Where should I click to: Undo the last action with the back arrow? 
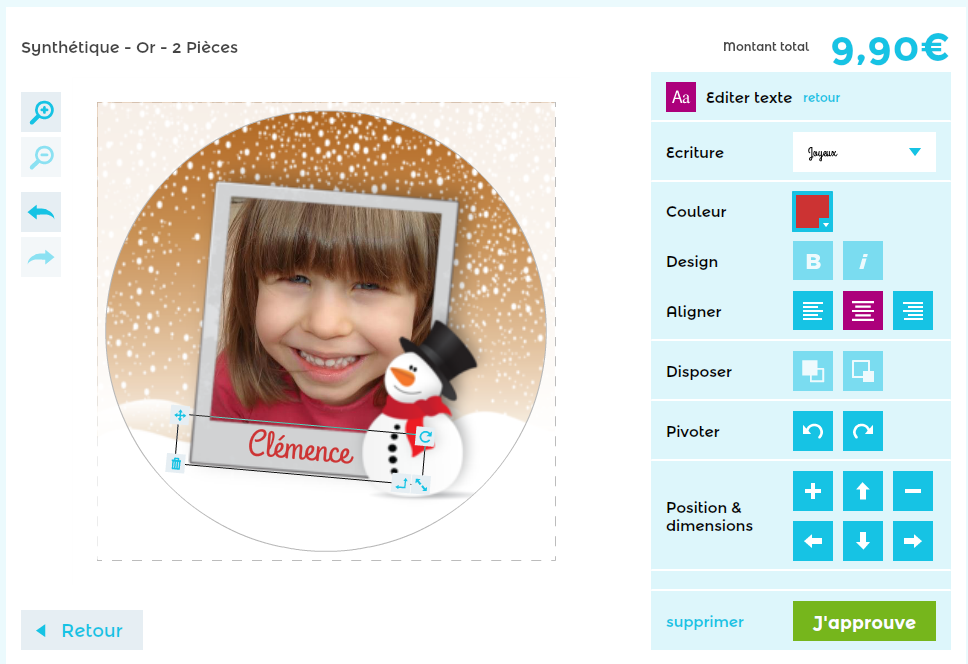click(41, 212)
